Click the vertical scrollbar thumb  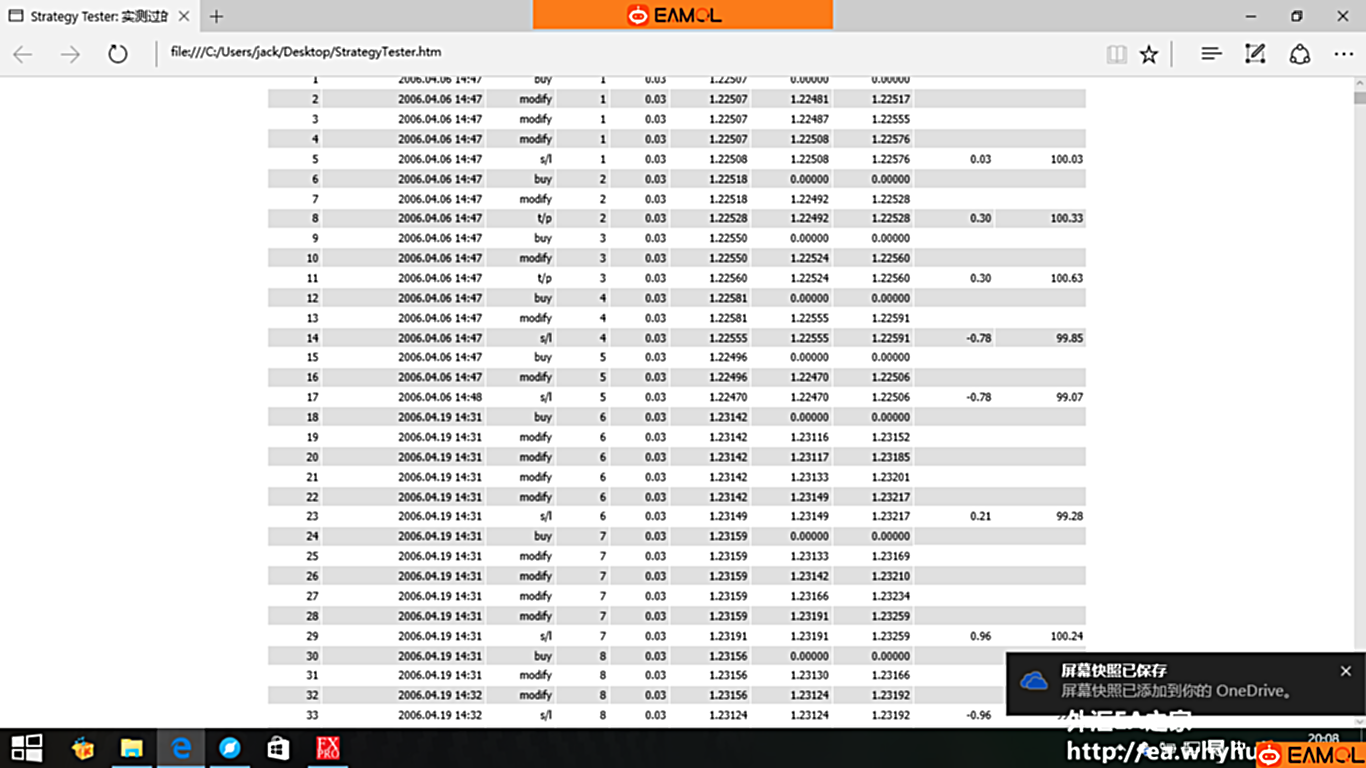[1359, 98]
